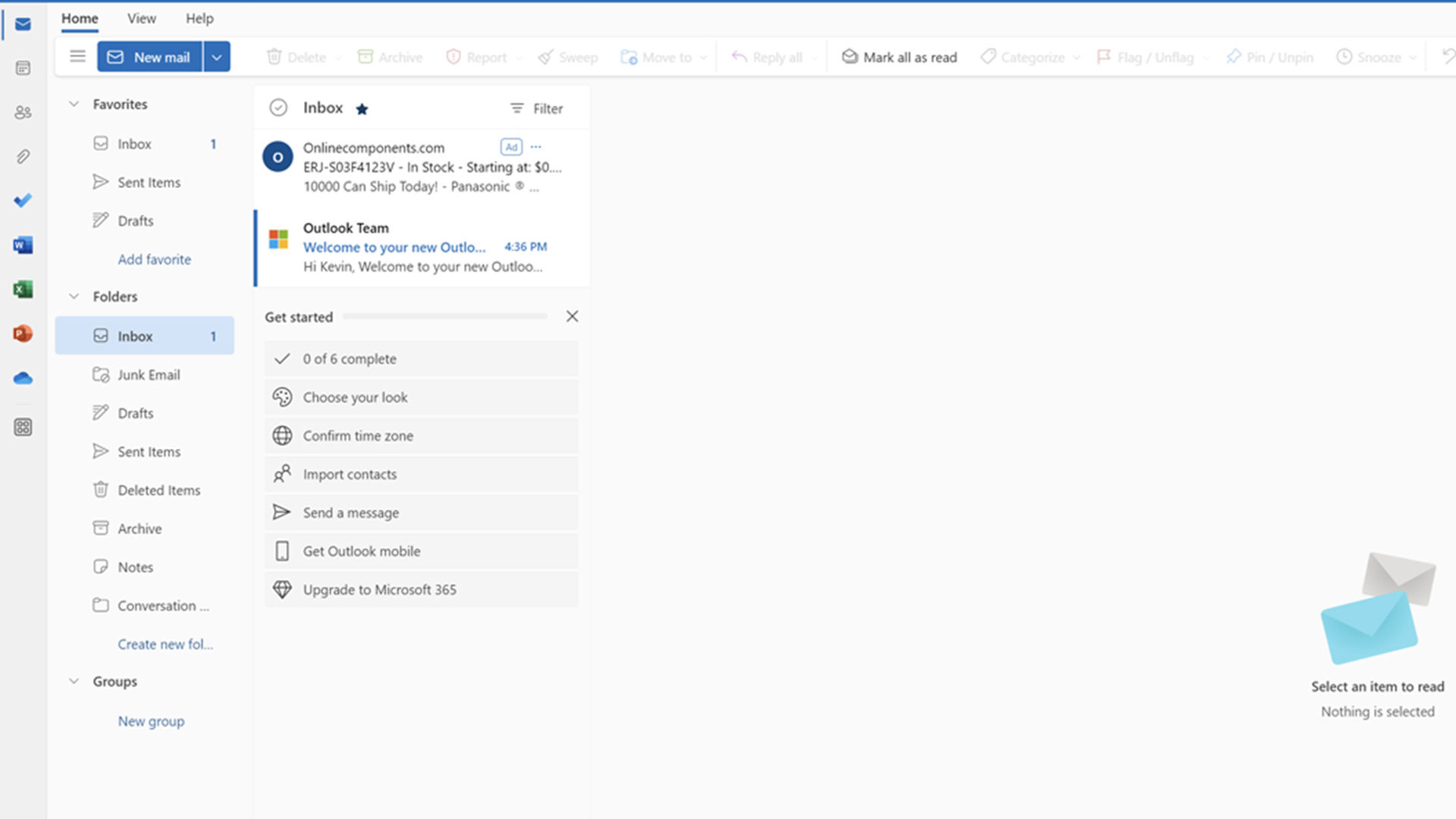Toggle the select all messages circle

[x=278, y=108]
